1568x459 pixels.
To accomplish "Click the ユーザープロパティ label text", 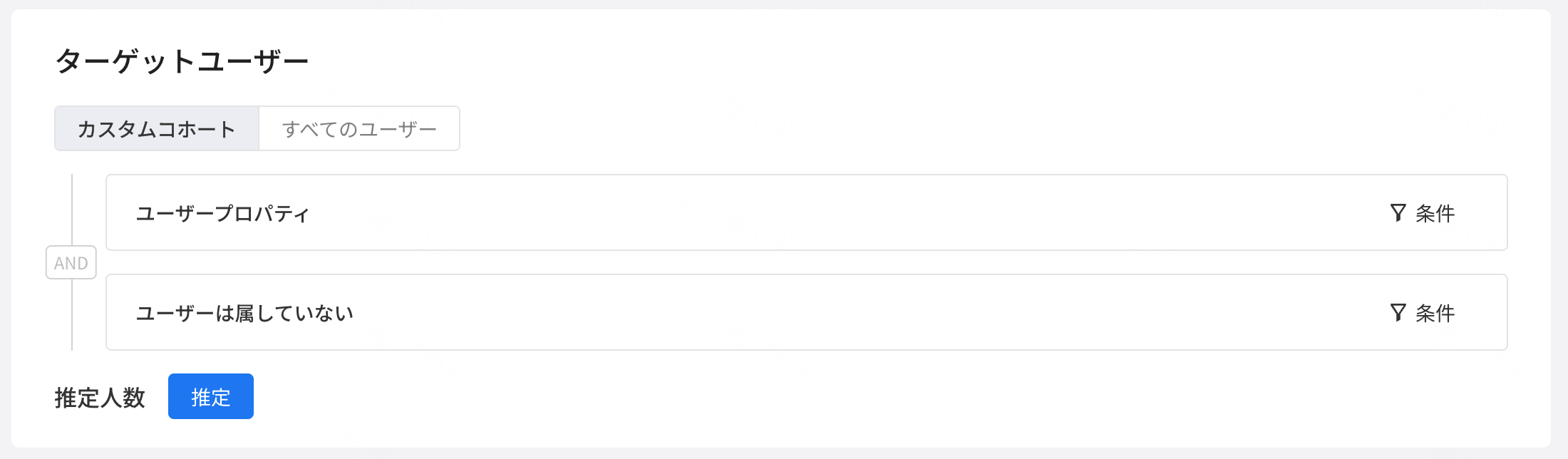I will (x=223, y=213).
